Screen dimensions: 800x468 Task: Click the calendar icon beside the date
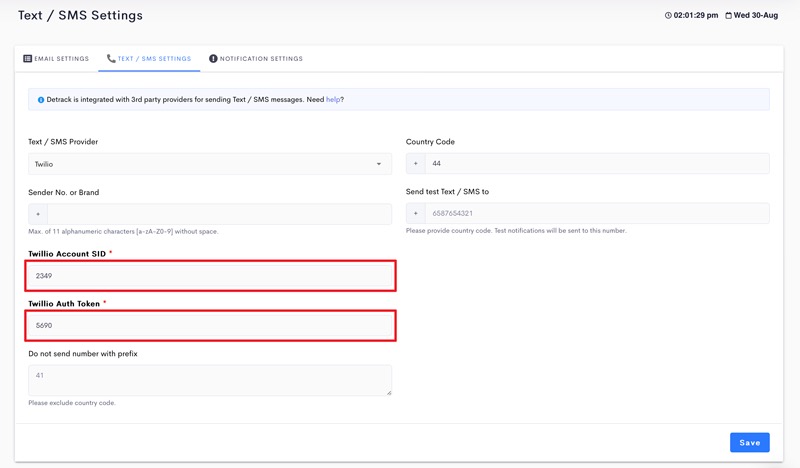coord(729,15)
